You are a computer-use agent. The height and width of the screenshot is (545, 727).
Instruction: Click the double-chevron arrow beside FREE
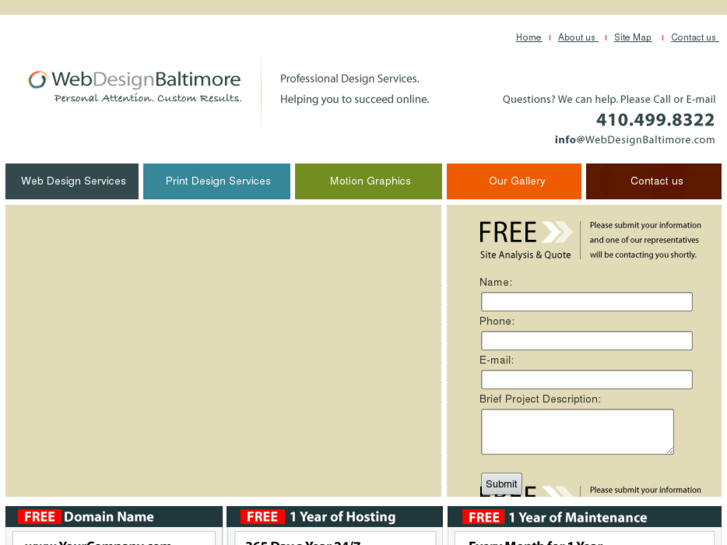558,232
